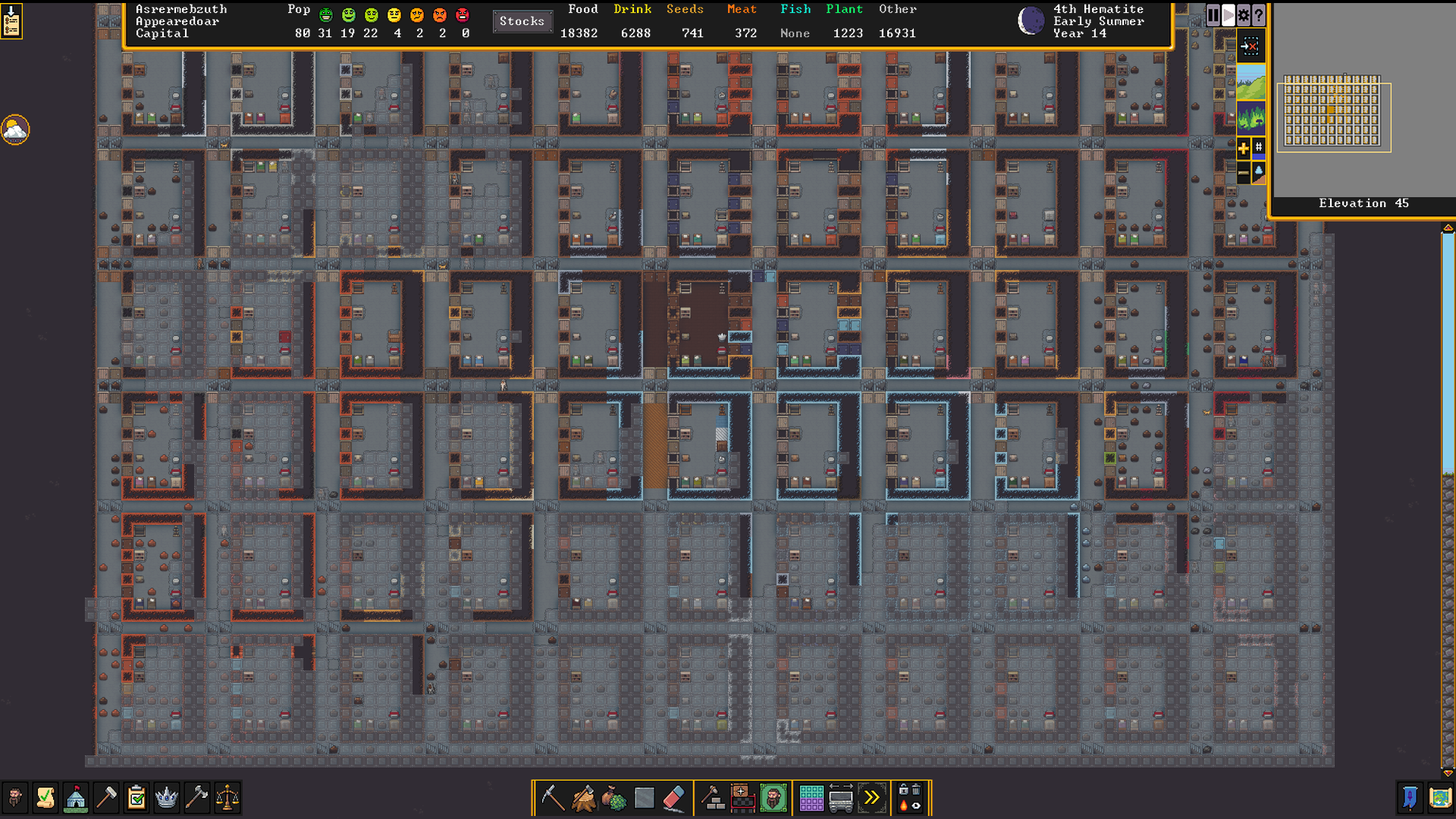The width and height of the screenshot is (1456, 819).
Task: Expand more tools with double-arrow button
Action: pos(871,798)
